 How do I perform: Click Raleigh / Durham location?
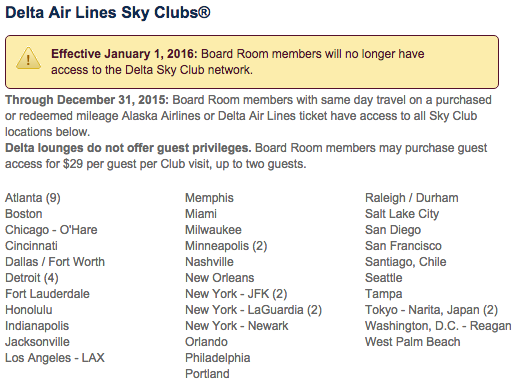[412, 198]
